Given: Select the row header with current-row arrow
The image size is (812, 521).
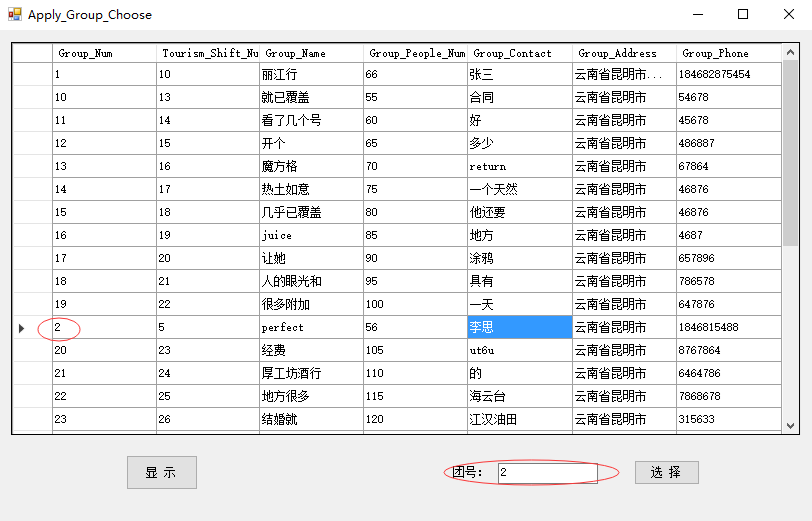Looking at the screenshot, I should (31, 327).
